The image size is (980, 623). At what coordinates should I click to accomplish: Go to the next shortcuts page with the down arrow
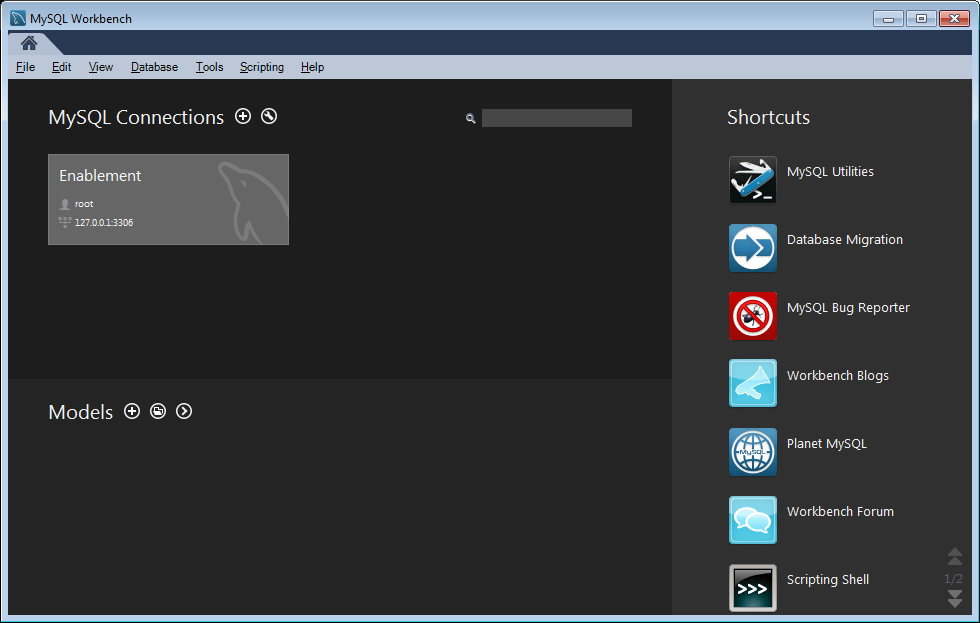pos(954,599)
